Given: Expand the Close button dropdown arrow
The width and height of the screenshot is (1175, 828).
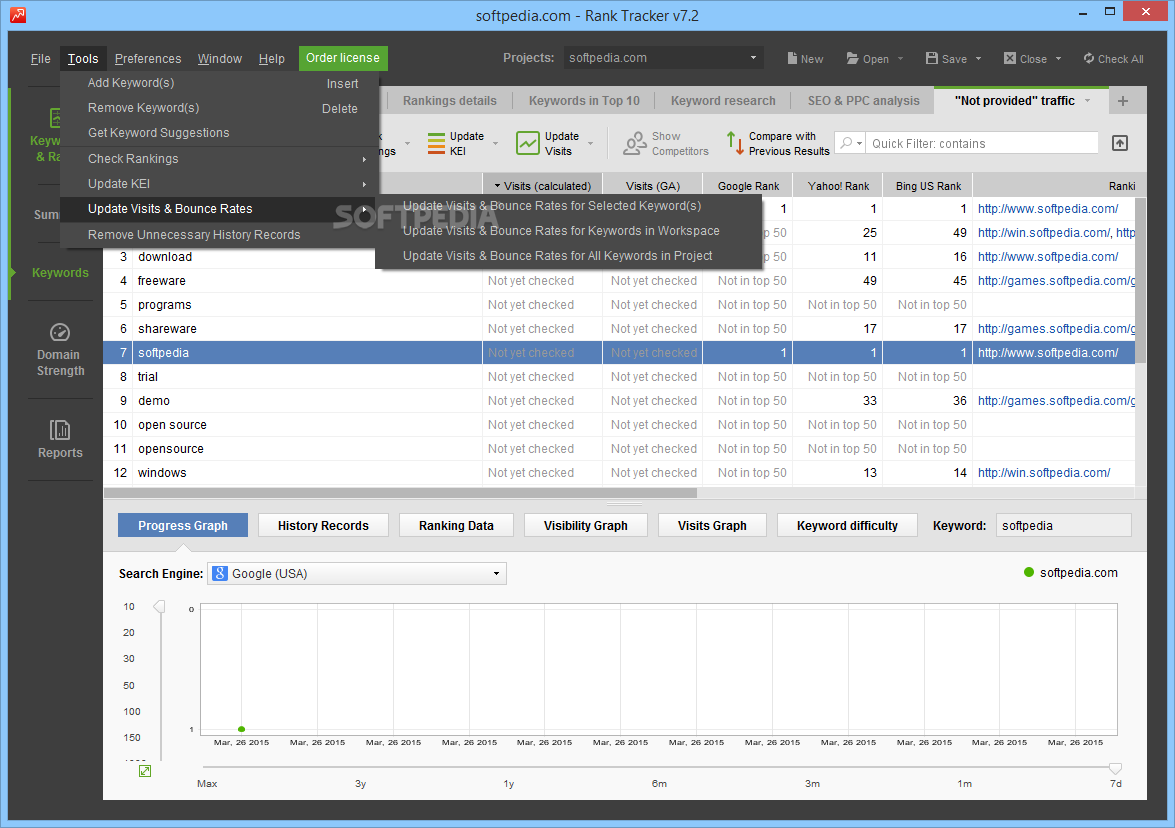Looking at the screenshot, I should [1058, 58].
